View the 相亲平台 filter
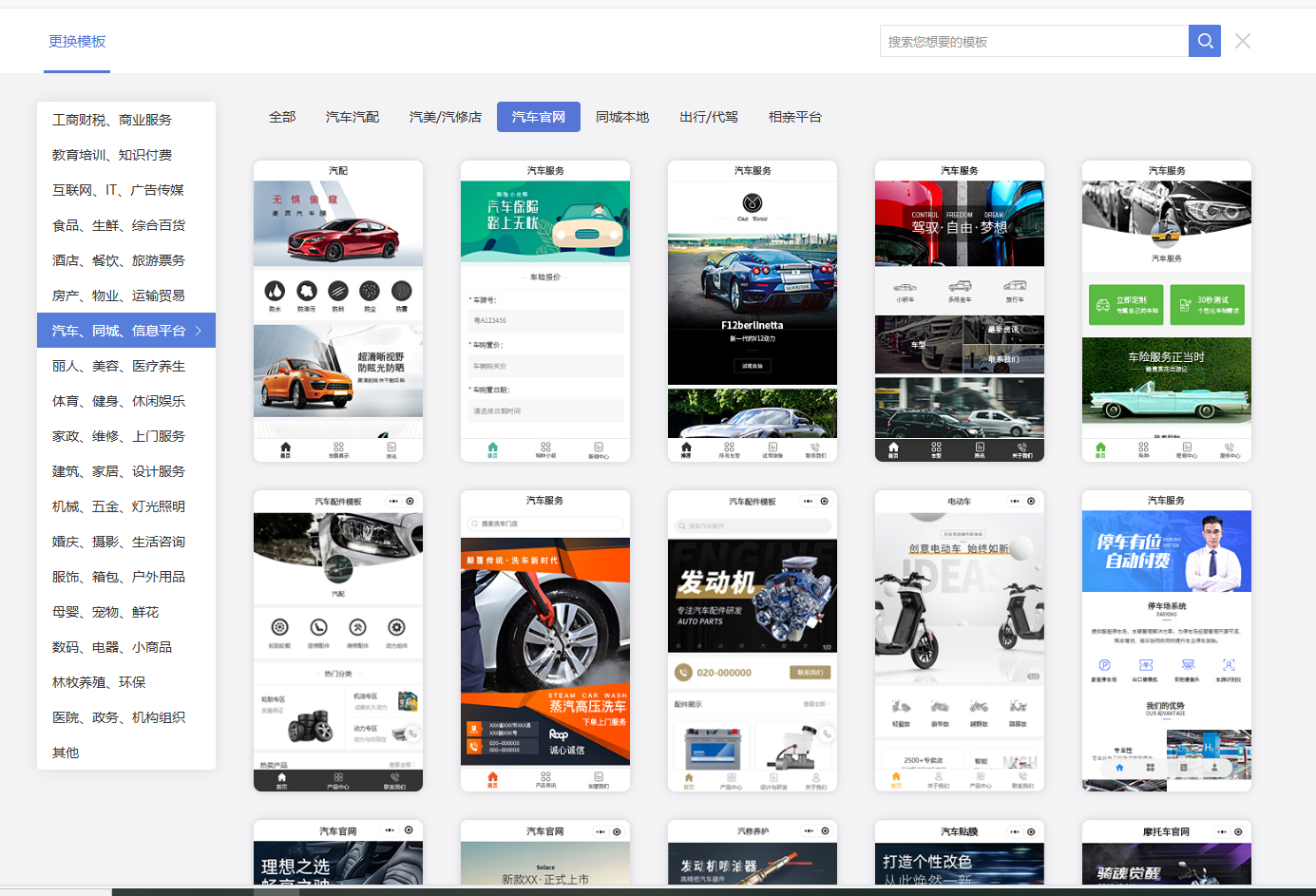Screen dimensions: 1316x896 pos(795,117)
